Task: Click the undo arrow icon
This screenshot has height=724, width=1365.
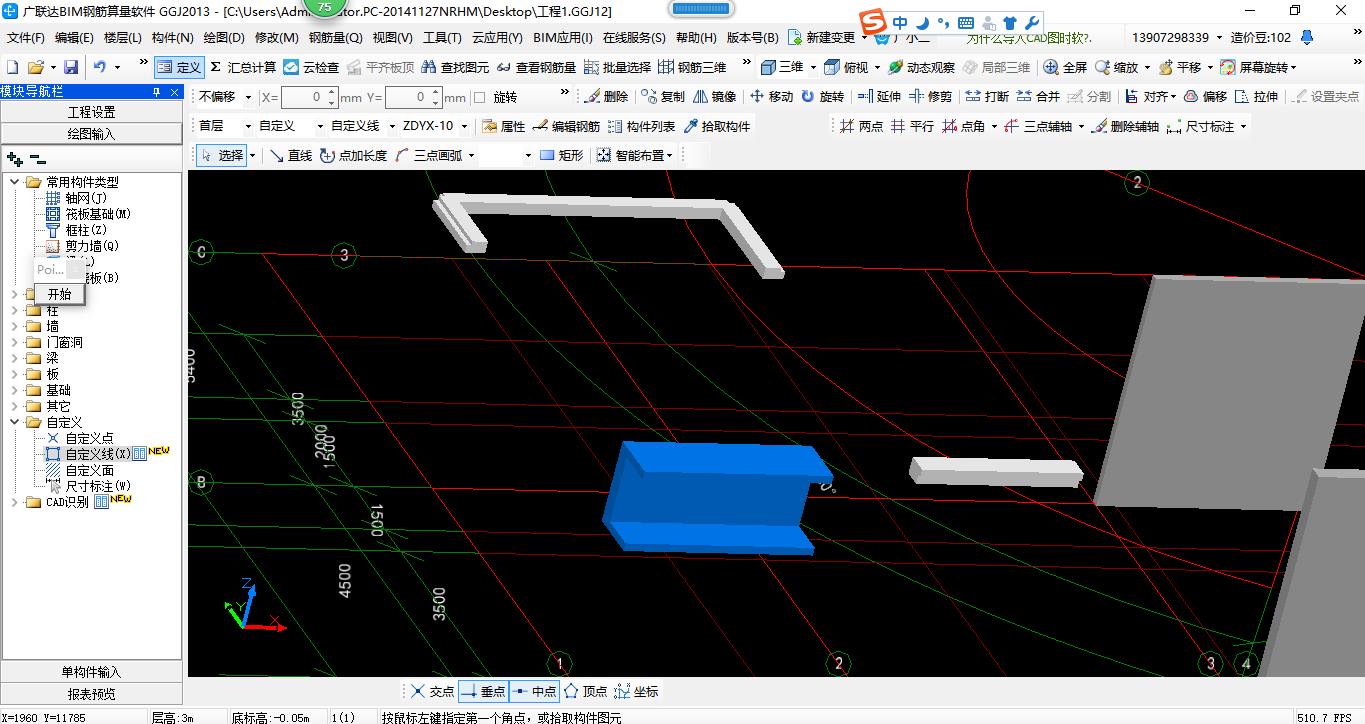Action: 100,67
